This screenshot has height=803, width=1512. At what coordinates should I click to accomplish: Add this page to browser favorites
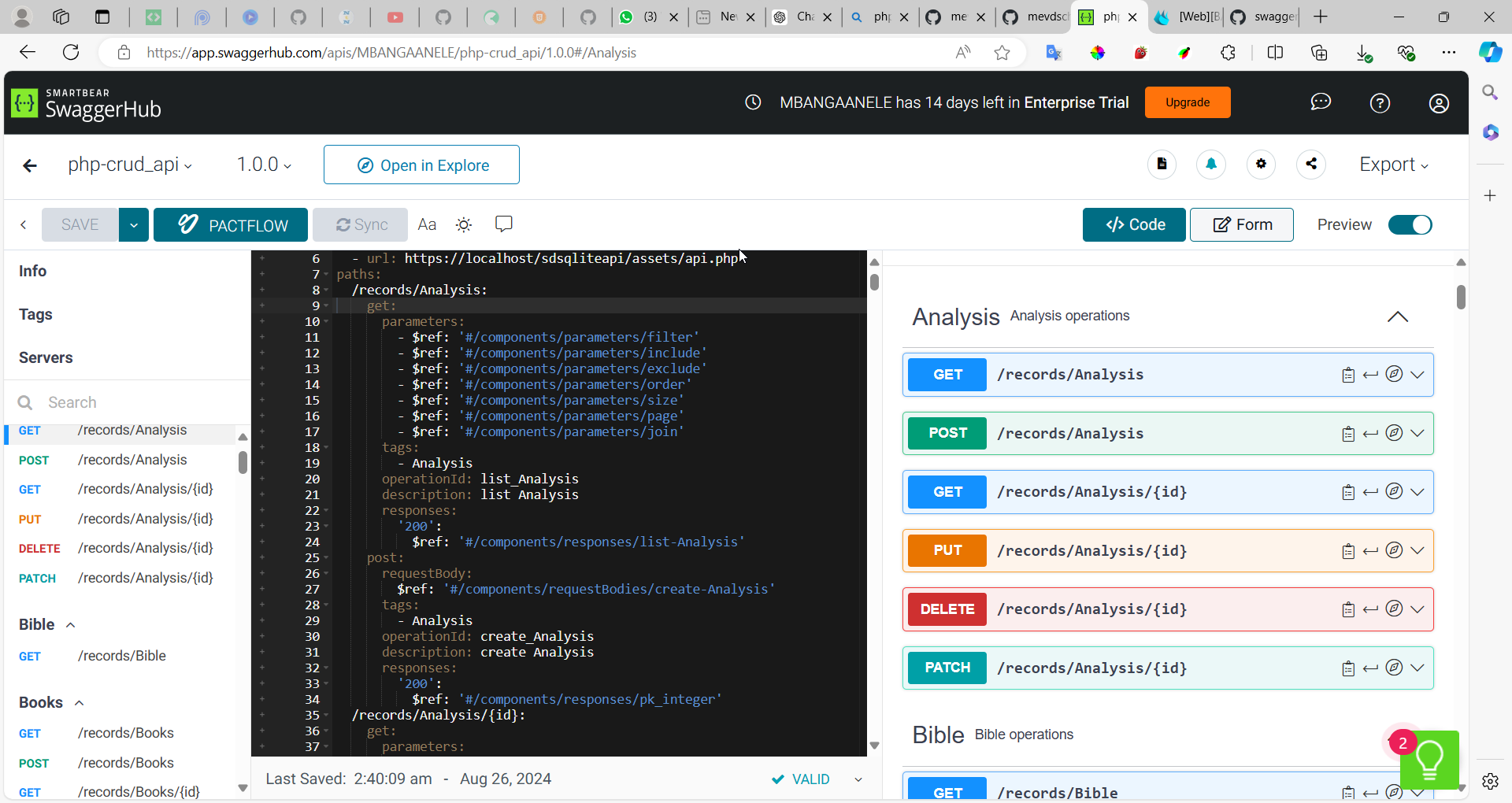coord(1002,53)
